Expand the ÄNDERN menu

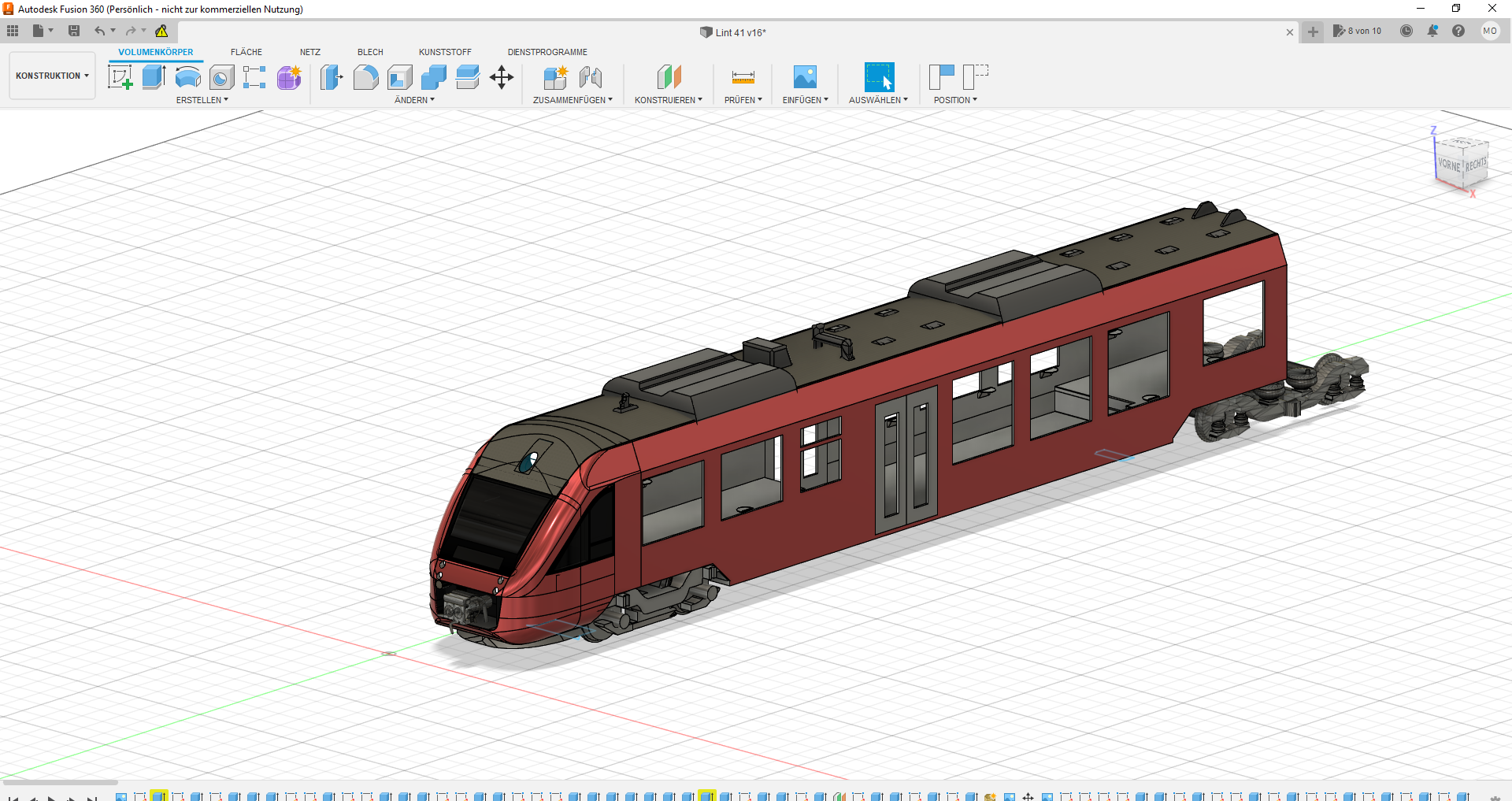click(414, 100)
